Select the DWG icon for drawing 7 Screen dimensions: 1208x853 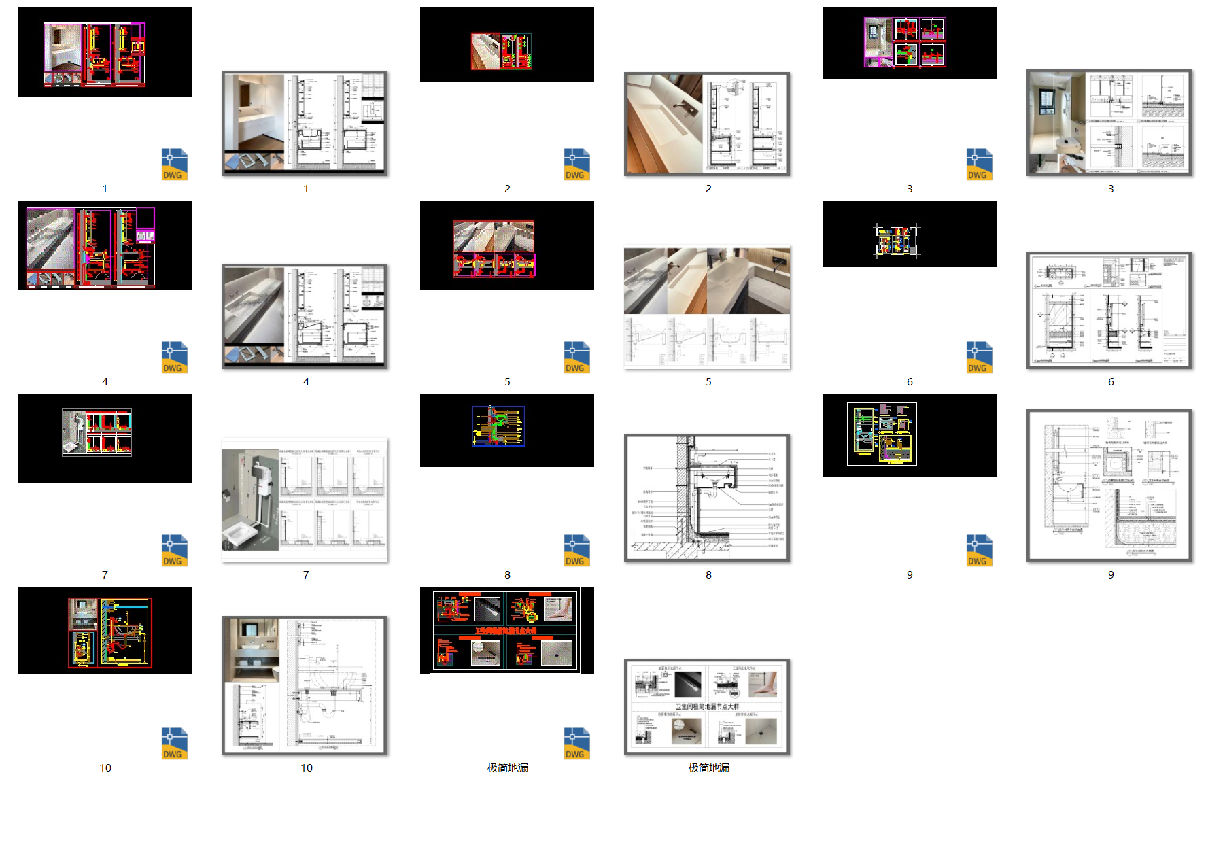coord(175,550)
